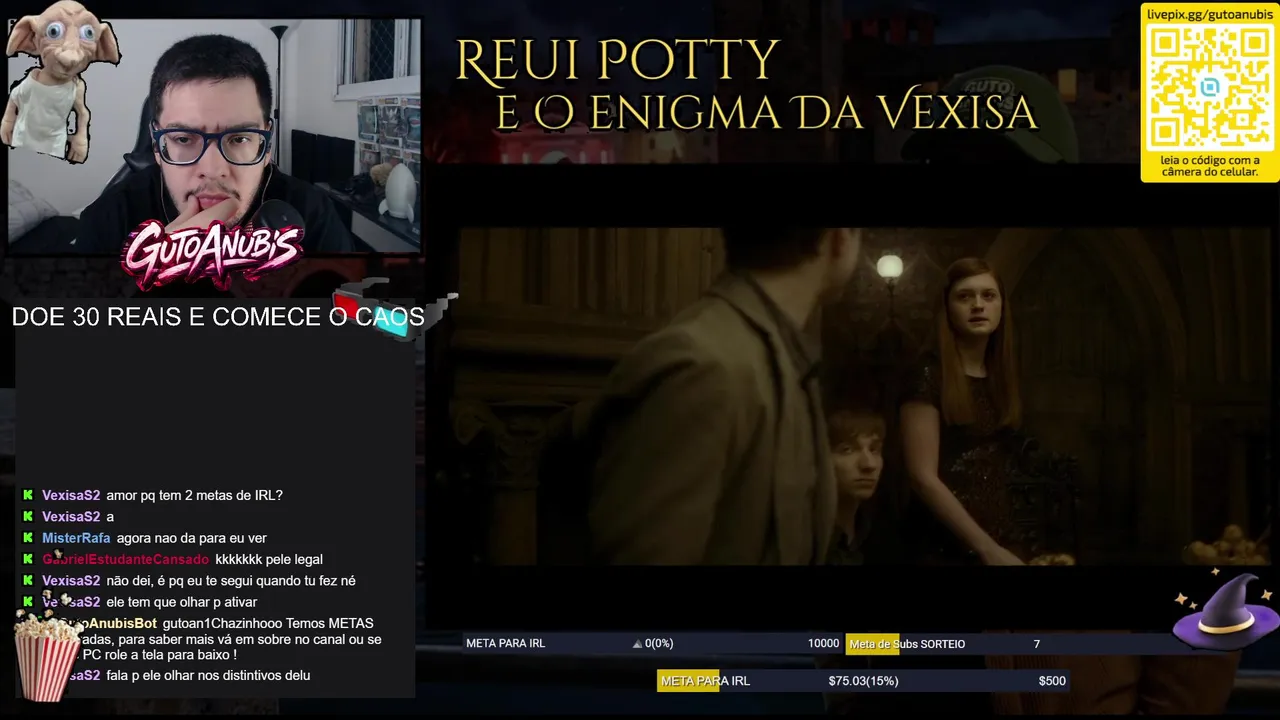Click green badge beside MisterRafa's message
Viewport: 1280px width, 720px height.
[x=28, y=538]
